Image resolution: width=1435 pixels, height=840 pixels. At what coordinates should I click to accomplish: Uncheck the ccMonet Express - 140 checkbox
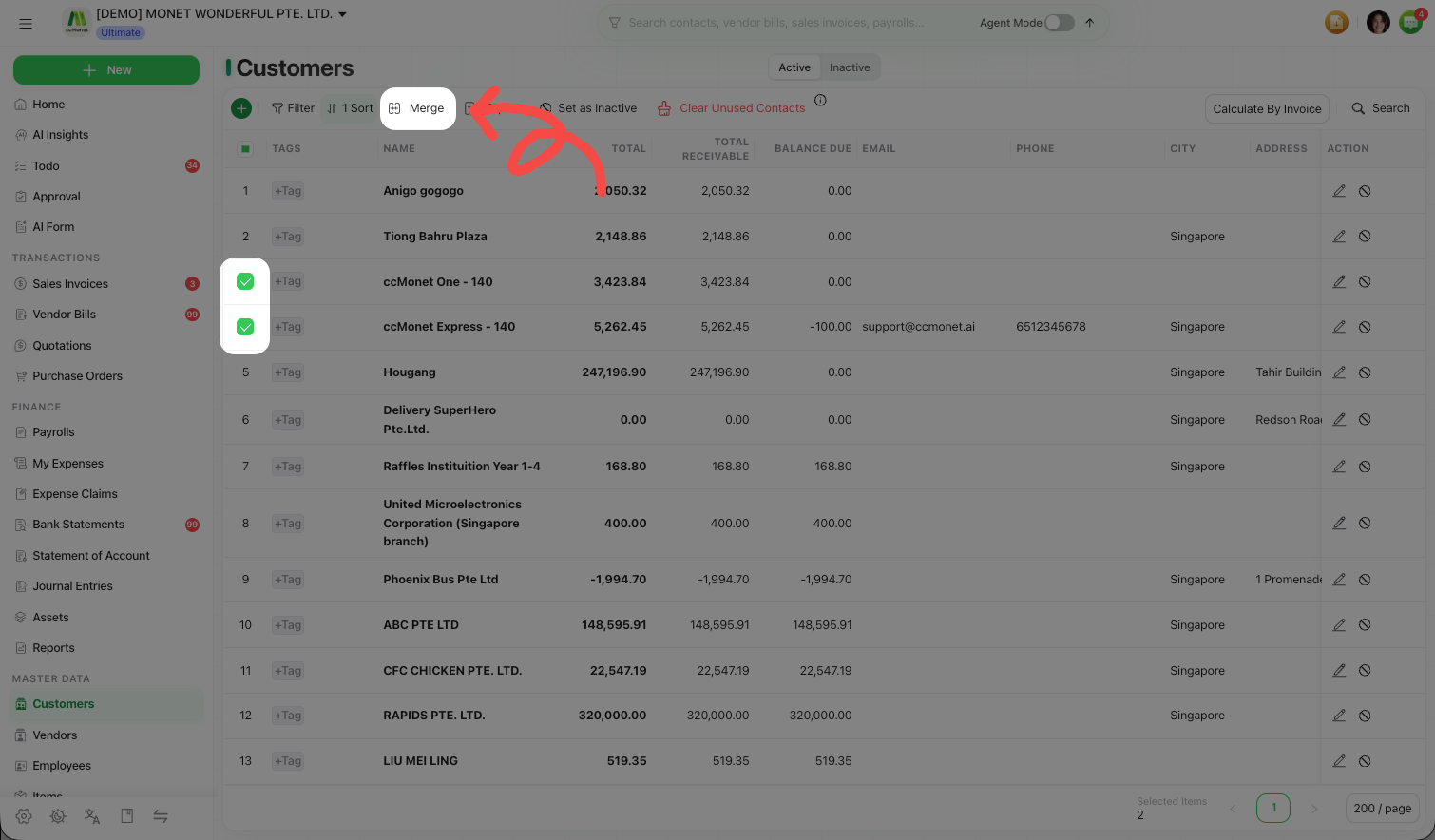pyautogui.click(x=245, y=327)
